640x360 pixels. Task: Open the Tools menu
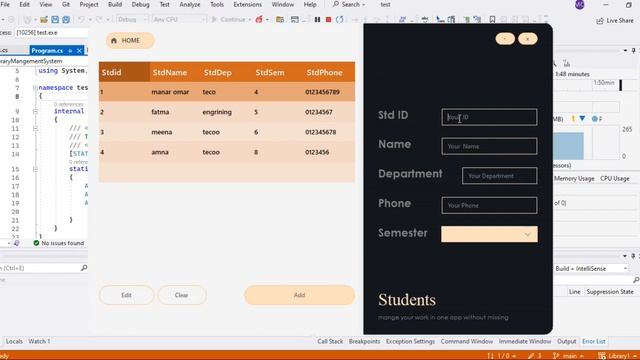point(217,4)
